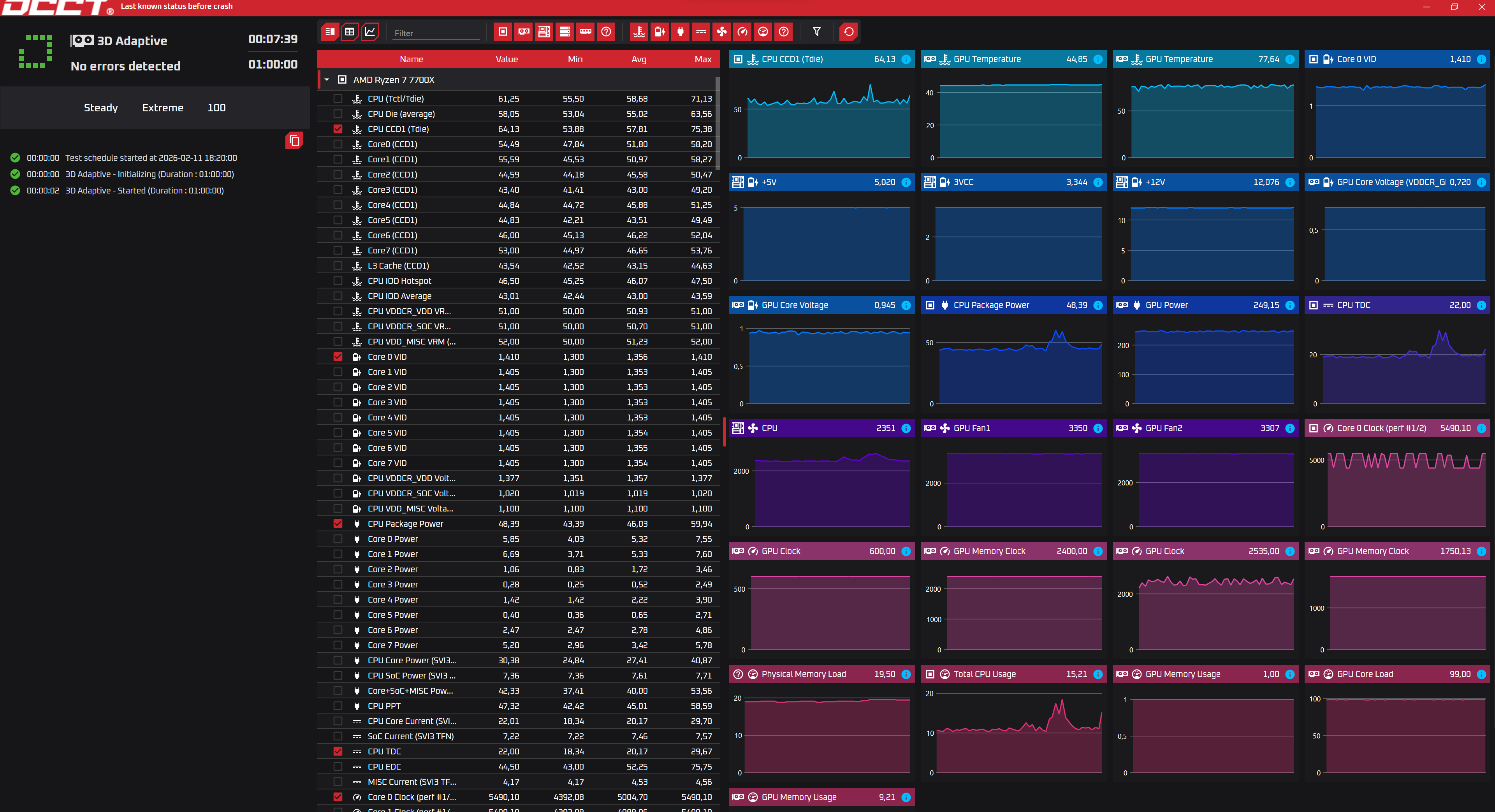The width and height of the screenshot is (1495, 812).
Task: Toggle the current sensor filter icon
Action: pyautogui.click(x=701, y=32)
